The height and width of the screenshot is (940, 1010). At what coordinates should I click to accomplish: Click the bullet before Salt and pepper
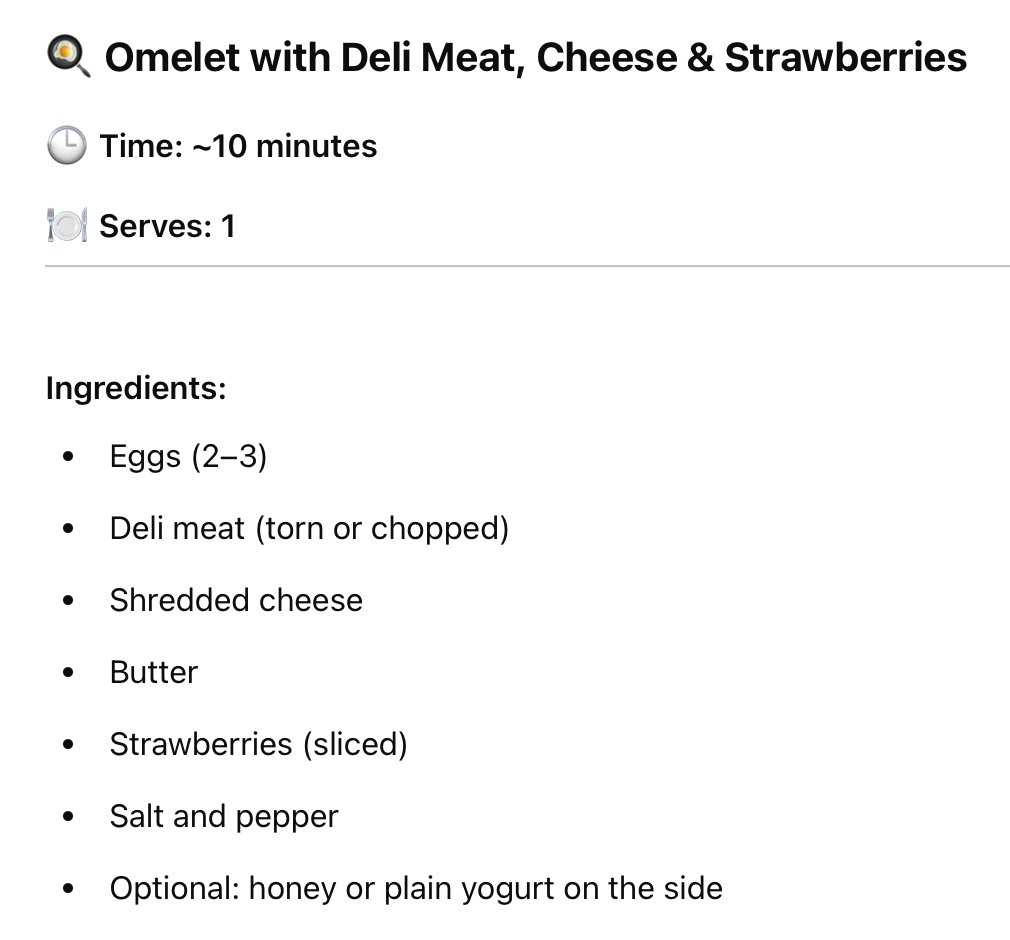pyautogui.click(x=68, y=816)
